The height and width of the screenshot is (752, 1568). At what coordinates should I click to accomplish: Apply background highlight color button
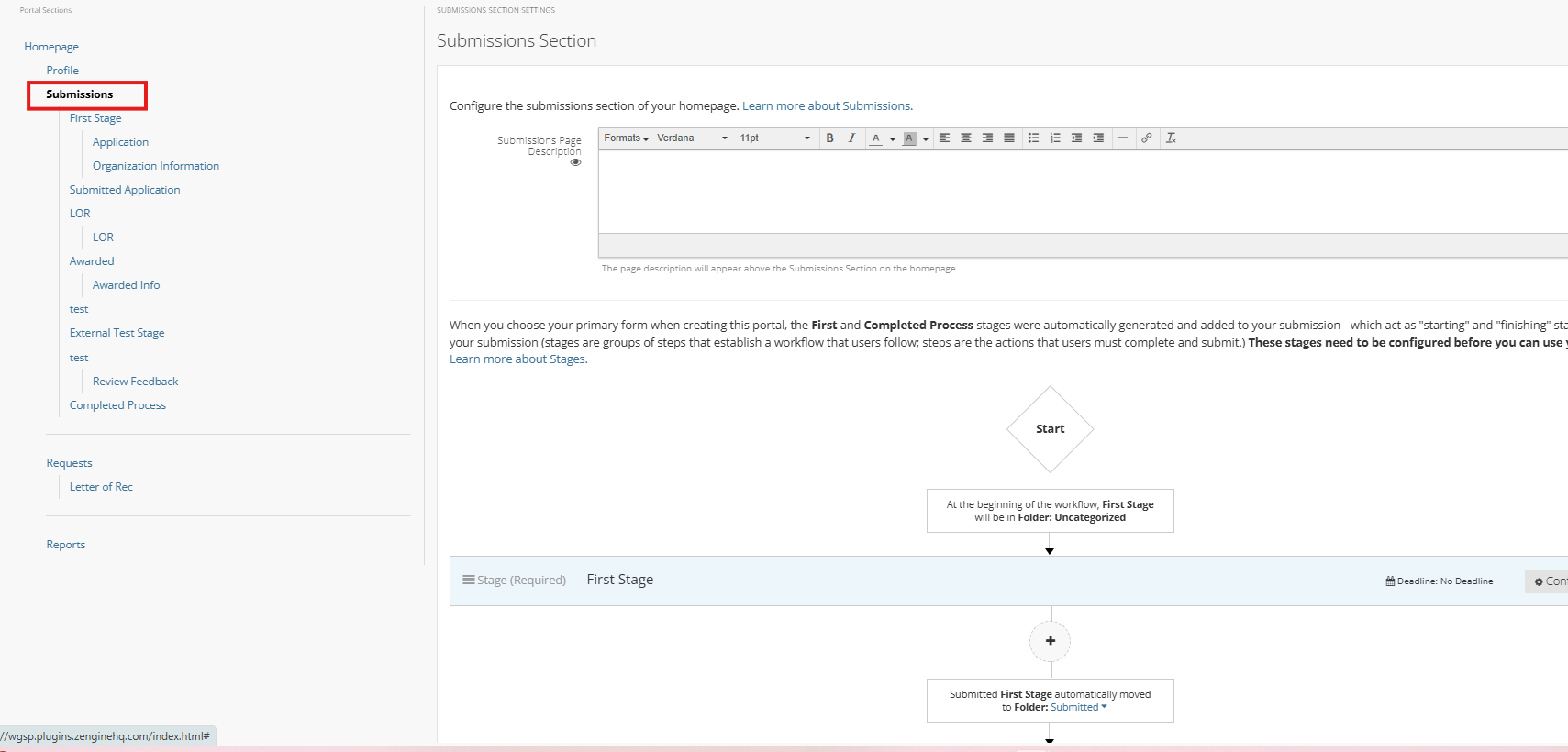(x=910, y=138)
